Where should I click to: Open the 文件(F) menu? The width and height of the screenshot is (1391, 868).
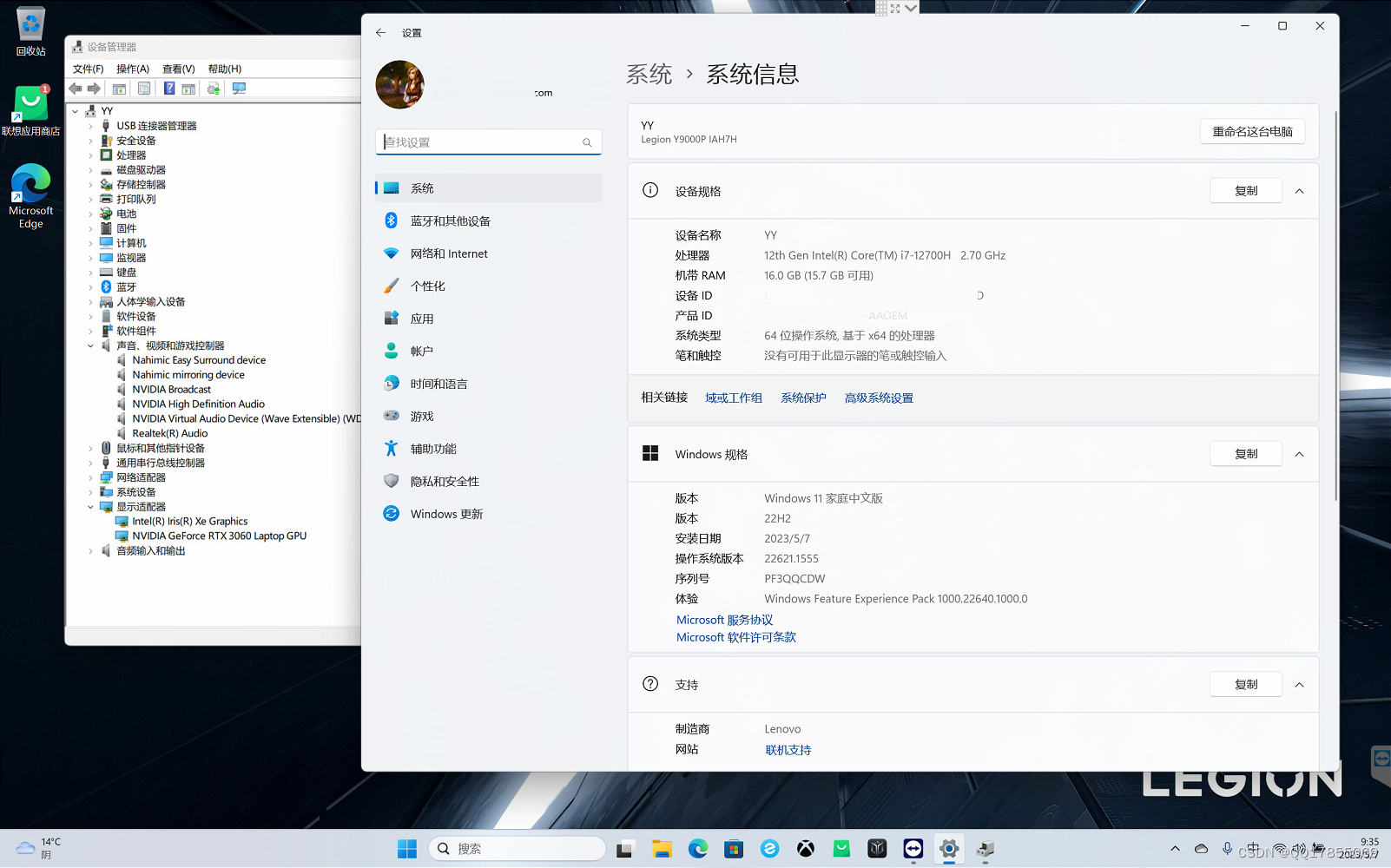click(x=87, y=69)
